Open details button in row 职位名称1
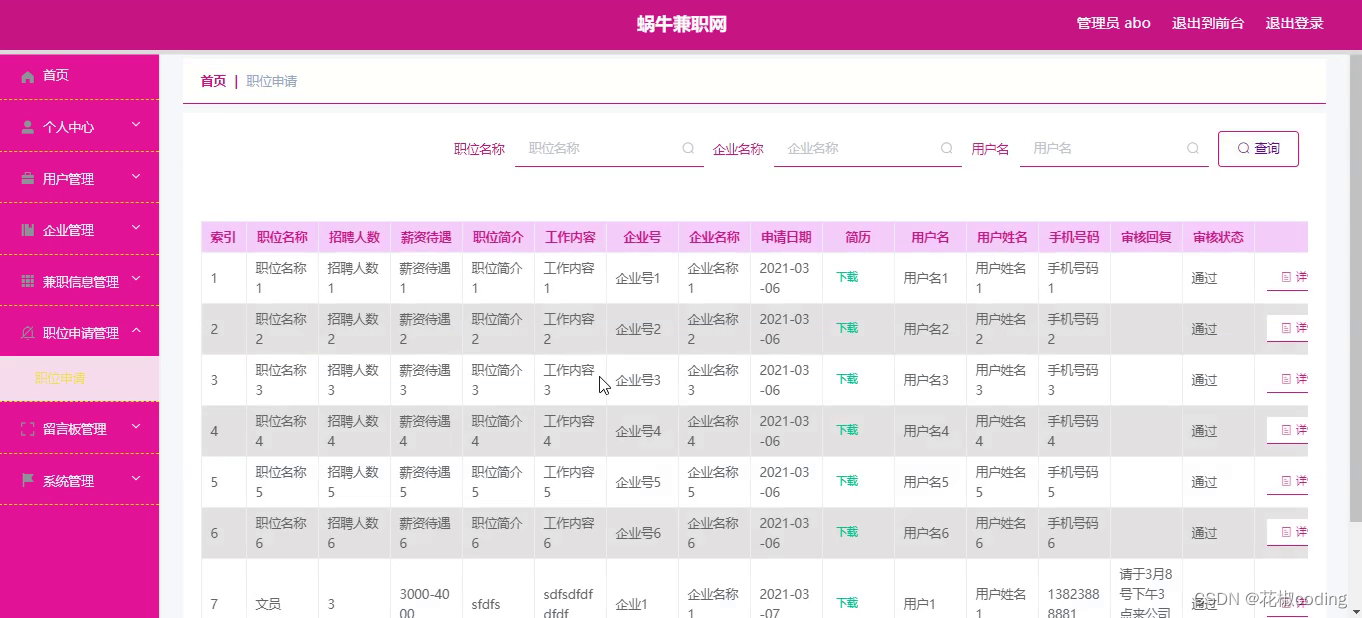The image size is (1362, 618). coord(1288,277)
